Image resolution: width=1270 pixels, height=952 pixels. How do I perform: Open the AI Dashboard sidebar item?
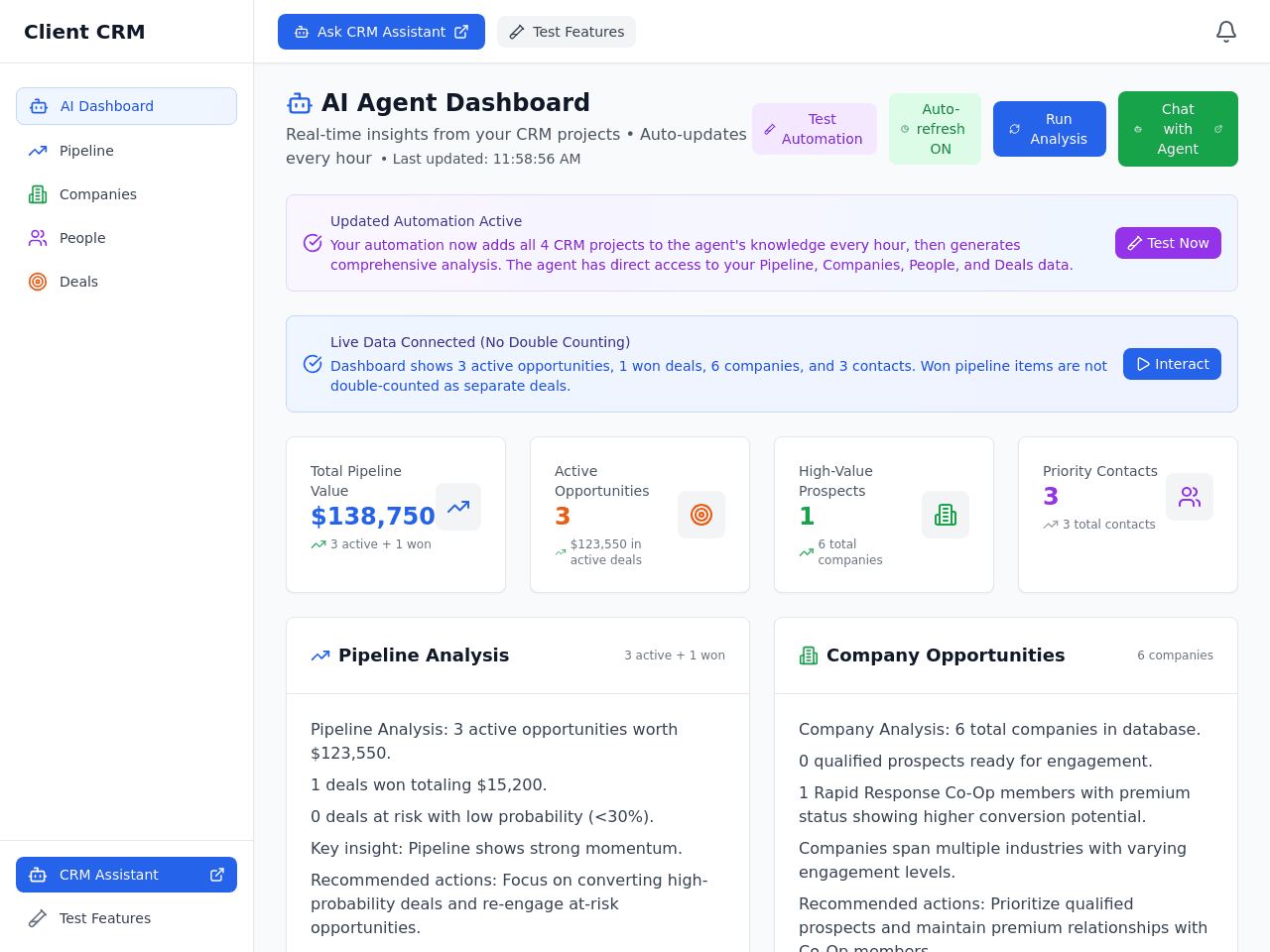(126, 106)
